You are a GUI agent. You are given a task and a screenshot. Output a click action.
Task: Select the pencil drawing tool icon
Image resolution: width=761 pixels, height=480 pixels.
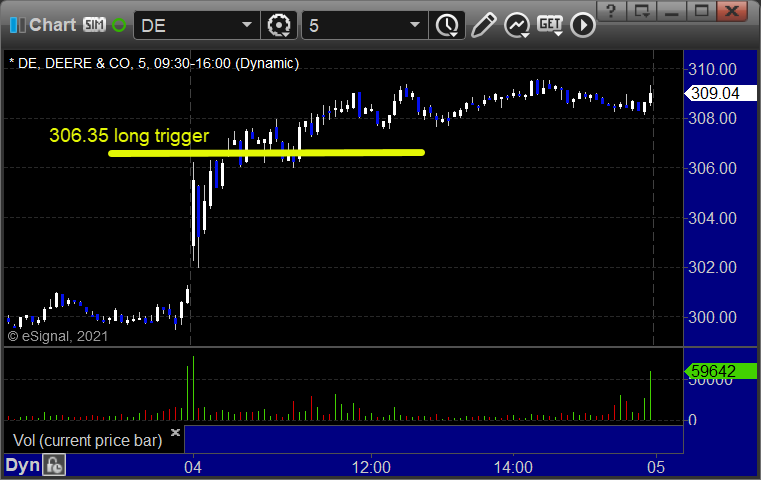coord(483,25)
